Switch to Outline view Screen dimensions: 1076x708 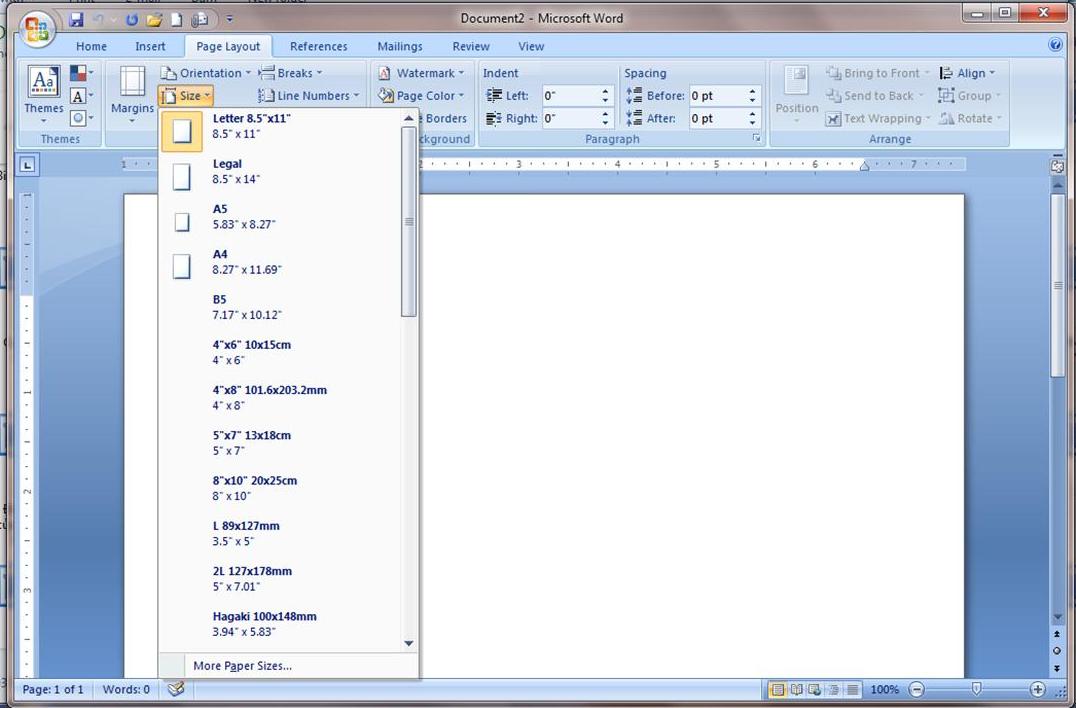833,689
